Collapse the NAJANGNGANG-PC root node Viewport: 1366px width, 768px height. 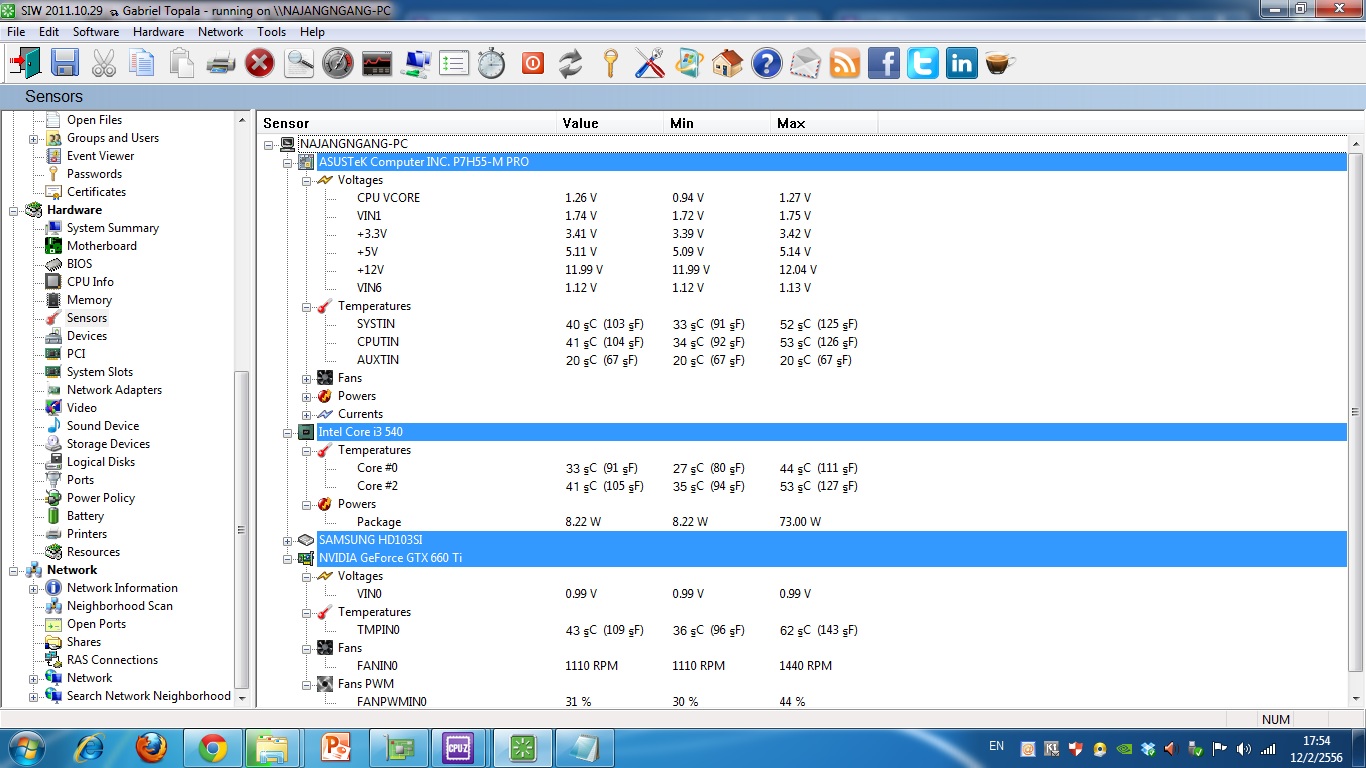click(269, 144)
